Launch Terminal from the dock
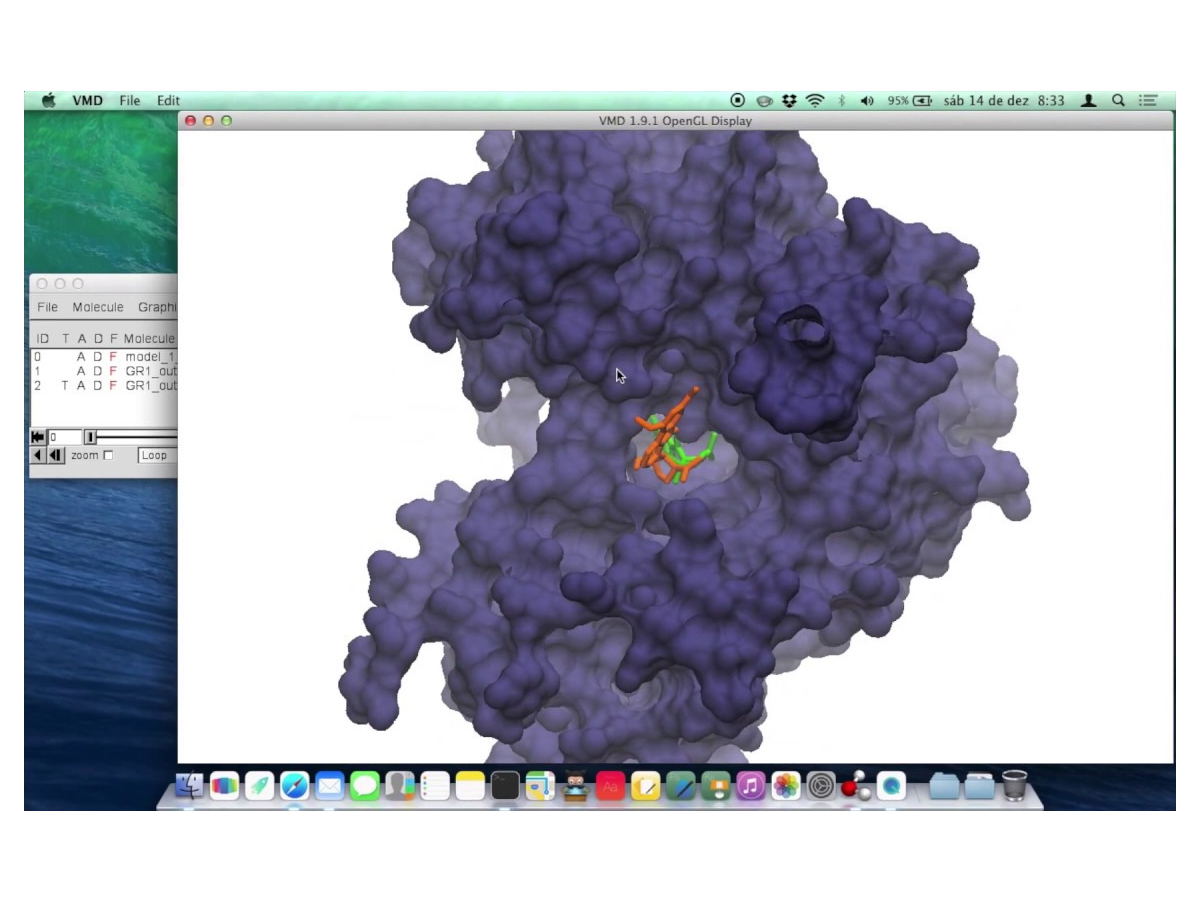1200x900 pixels. (x=505, y=786)
